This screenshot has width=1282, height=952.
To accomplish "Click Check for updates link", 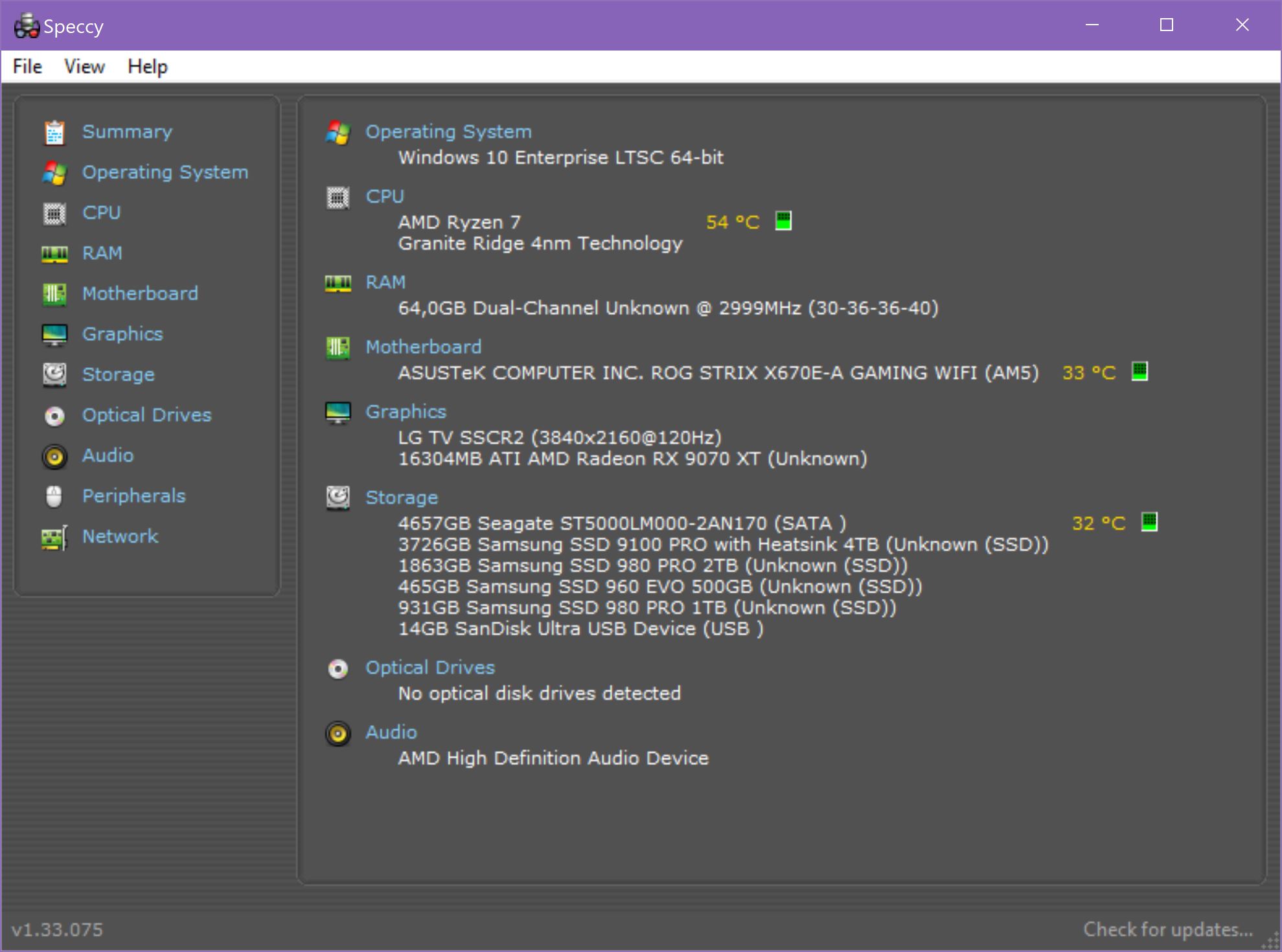I will 1169,930.
